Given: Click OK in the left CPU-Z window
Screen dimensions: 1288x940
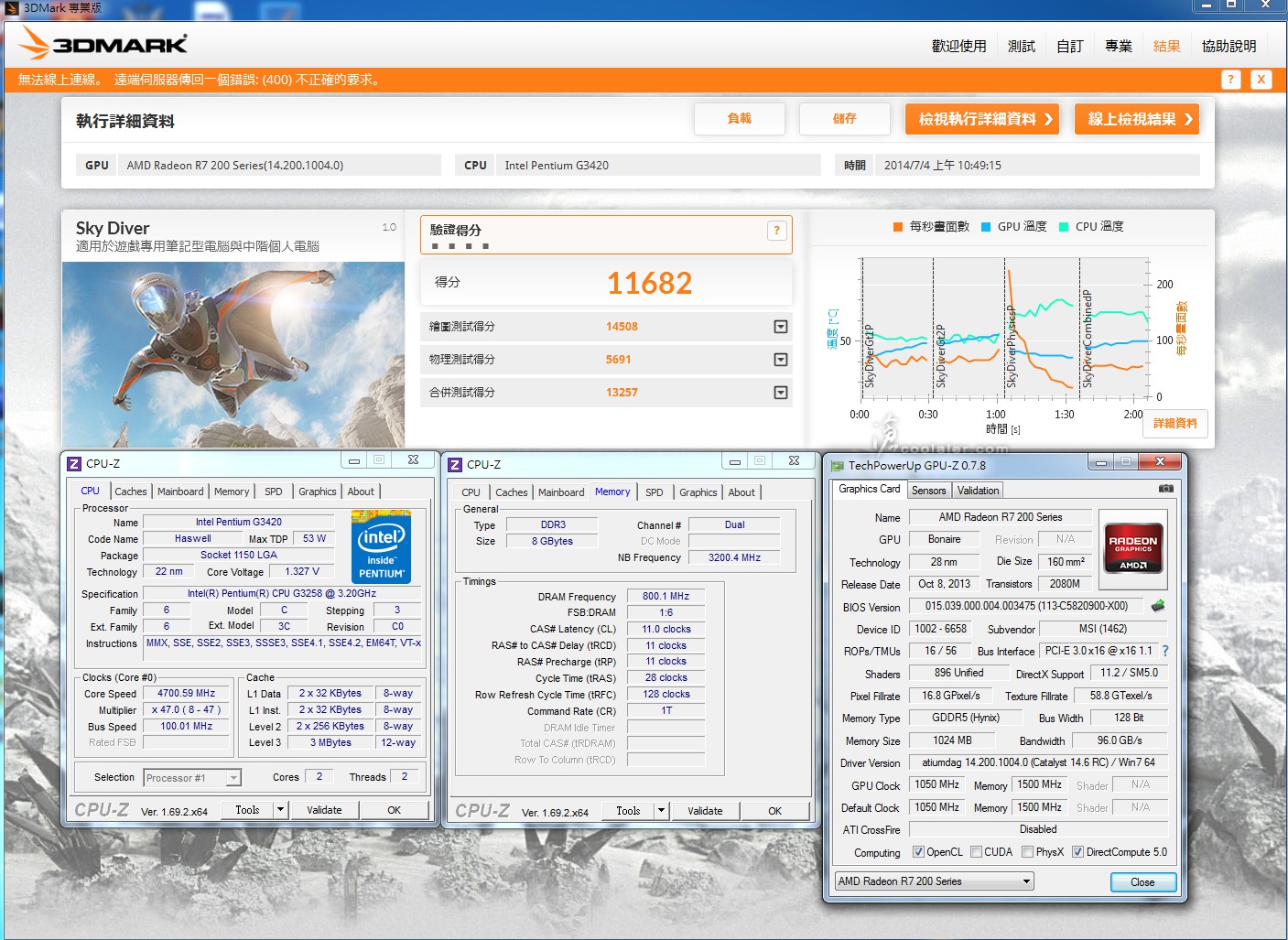Looking at the screenshot, I should point(395,810).
